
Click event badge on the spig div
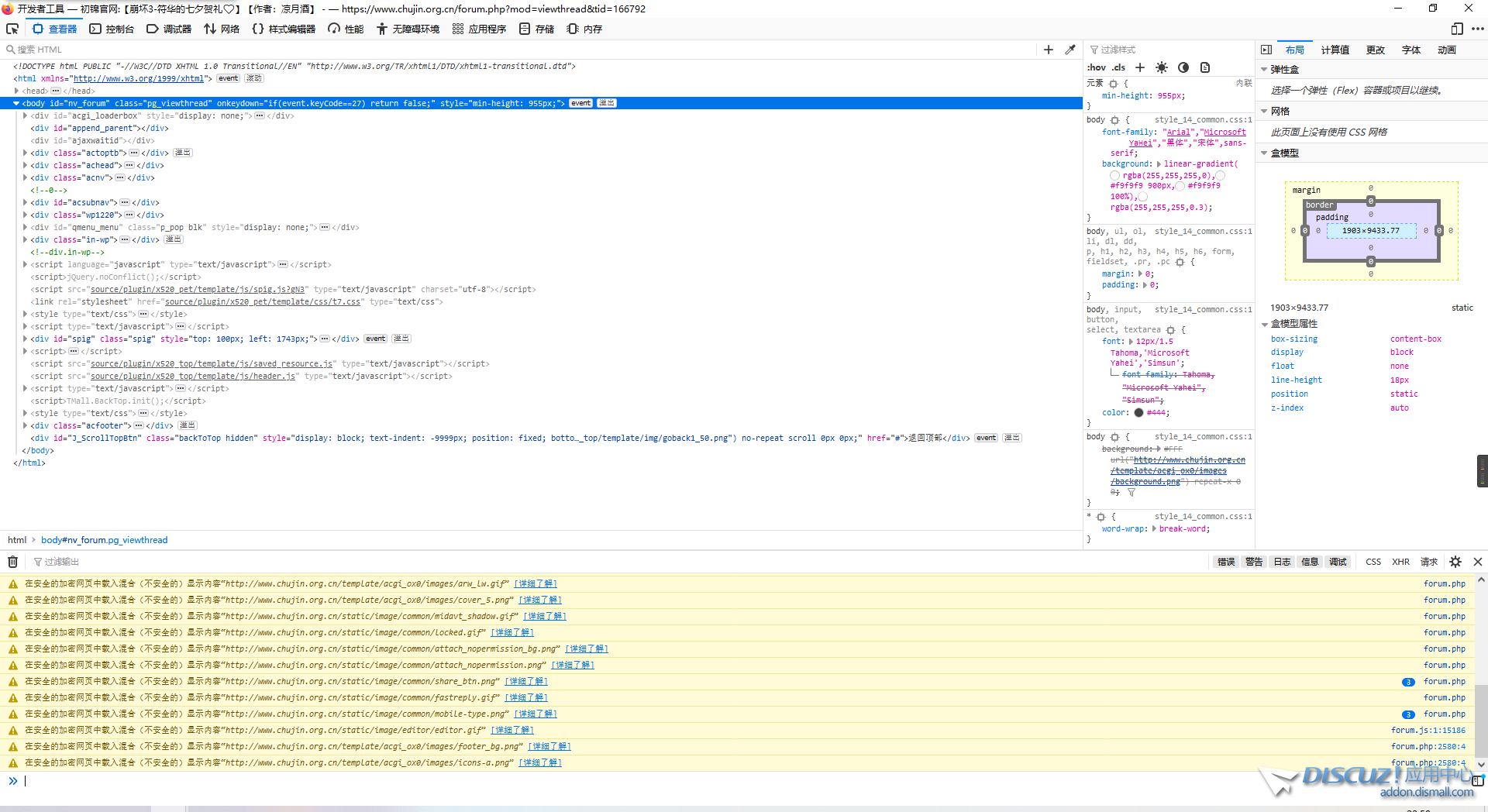pyautogui.click(x=376, y=339)
